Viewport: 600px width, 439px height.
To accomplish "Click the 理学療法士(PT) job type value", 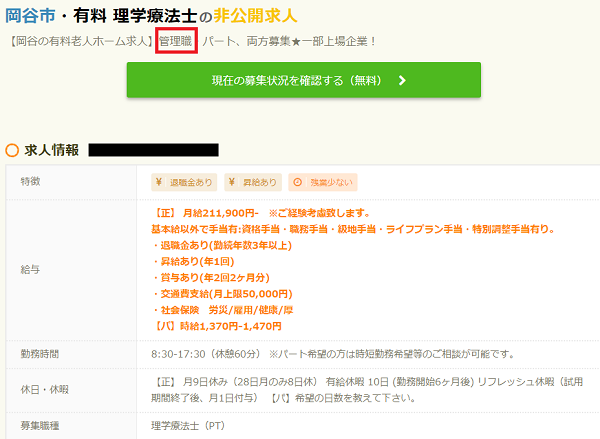I will pyautogui.click(x=188, y=426).
